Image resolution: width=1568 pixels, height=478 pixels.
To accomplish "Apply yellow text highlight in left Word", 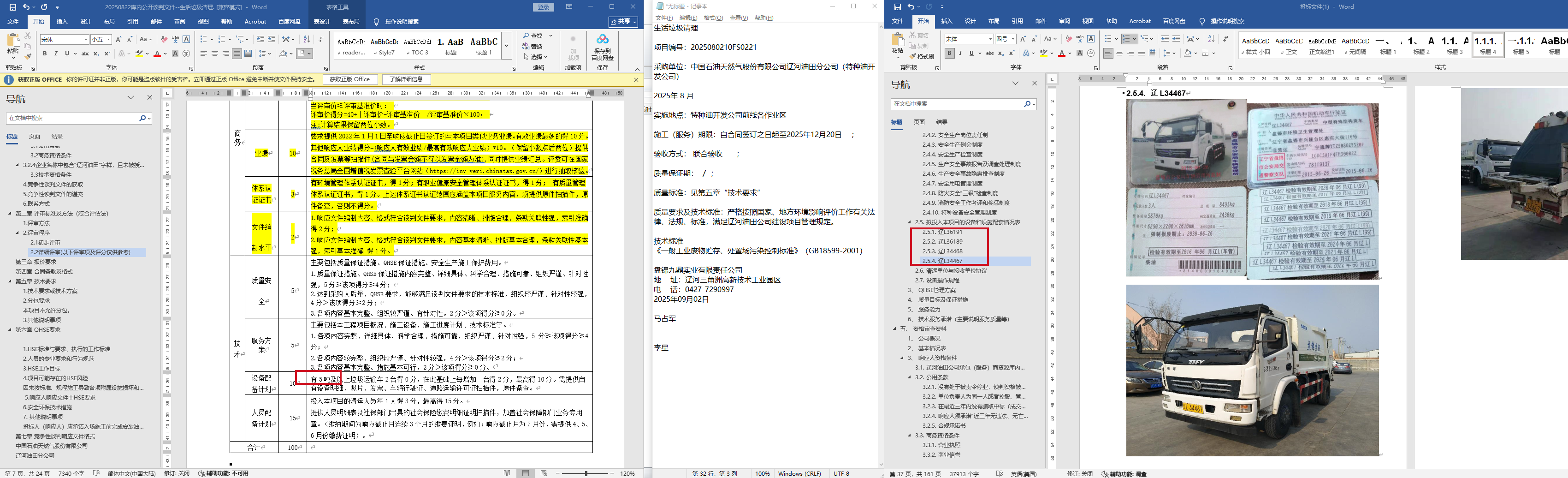I will [x=139, y=54].
